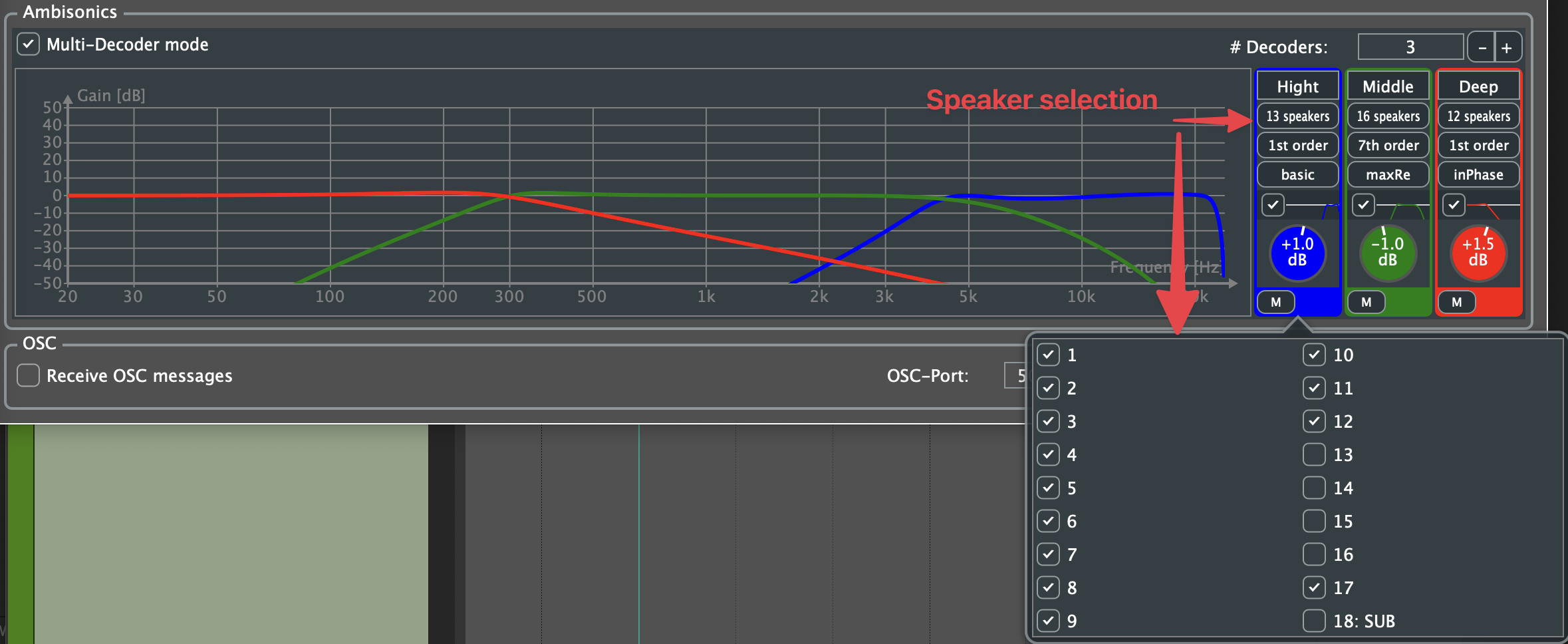Screen dimensions: 1568x644
Task: Click the plus button to add decoder
Action: point(1507,48)
